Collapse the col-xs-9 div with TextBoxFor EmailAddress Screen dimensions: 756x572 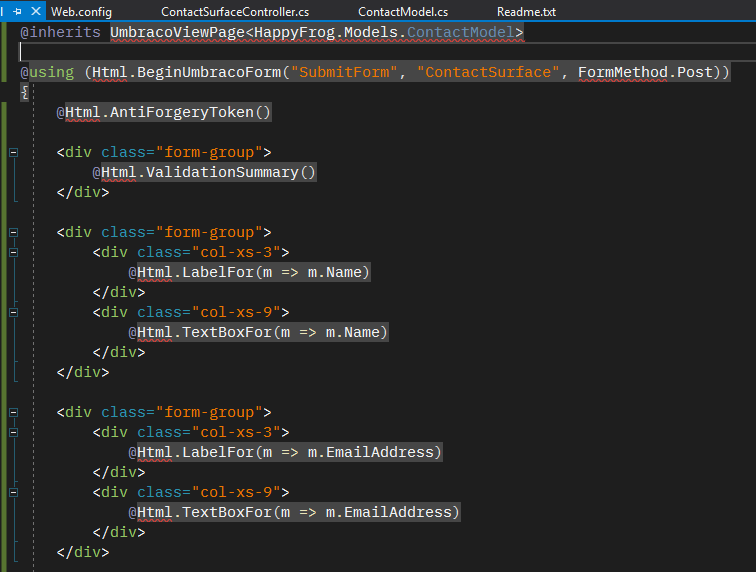[14, 492]
